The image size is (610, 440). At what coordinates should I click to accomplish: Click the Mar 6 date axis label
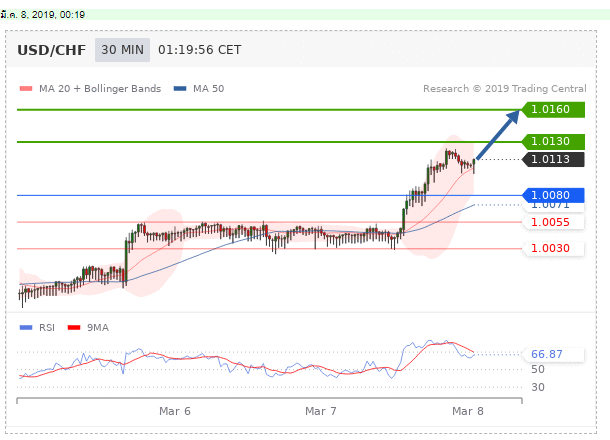pyautogui.click(x=175, y=411)
